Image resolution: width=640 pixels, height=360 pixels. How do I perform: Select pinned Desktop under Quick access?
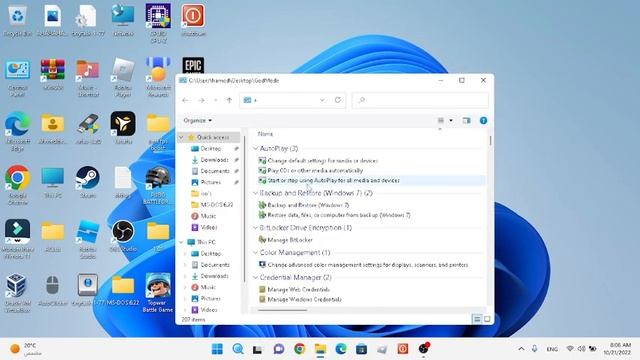[x=211, y=149]
